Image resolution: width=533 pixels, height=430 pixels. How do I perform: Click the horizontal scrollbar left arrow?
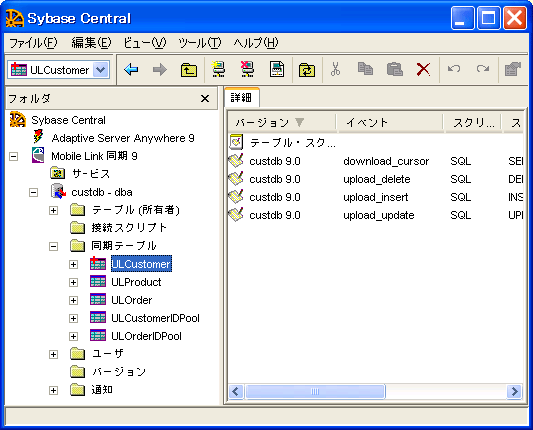tap(236, 391)
